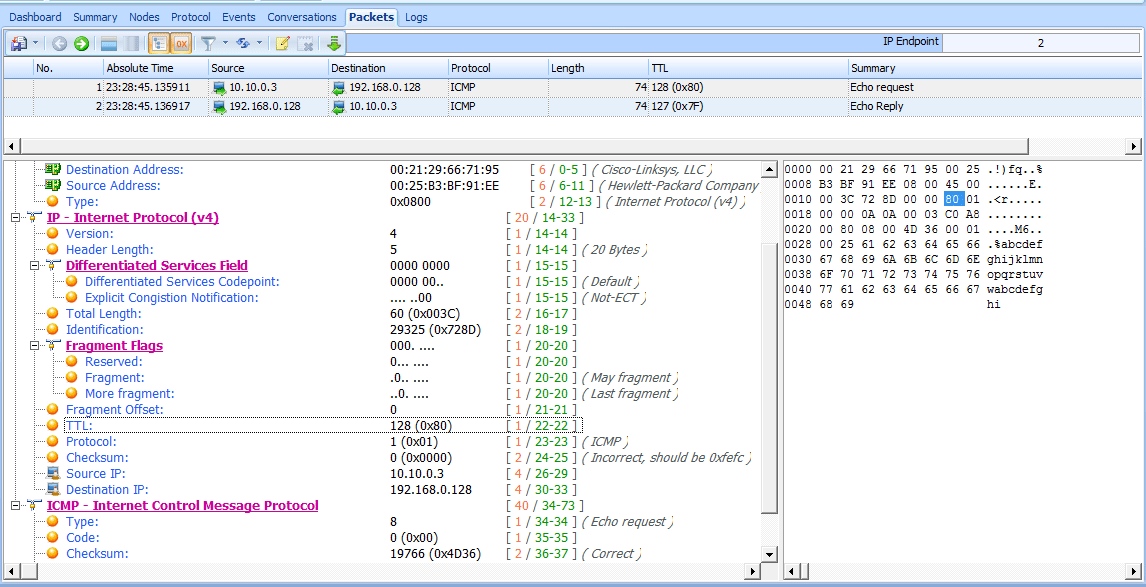Click the orange bullet icon beside TTL
Image resolution: width=1146 pixels, height=587 pixels.
click(53, 425)
